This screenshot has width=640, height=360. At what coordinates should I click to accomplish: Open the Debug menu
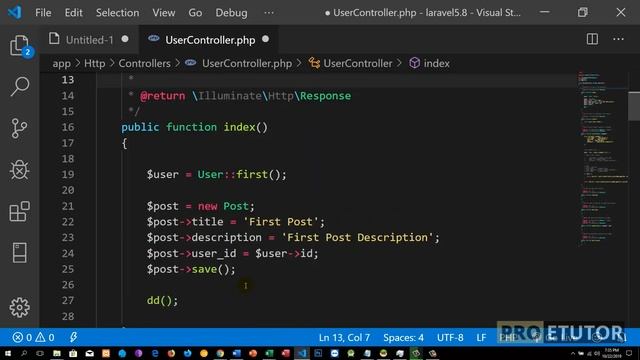click(x=231, y=13)
